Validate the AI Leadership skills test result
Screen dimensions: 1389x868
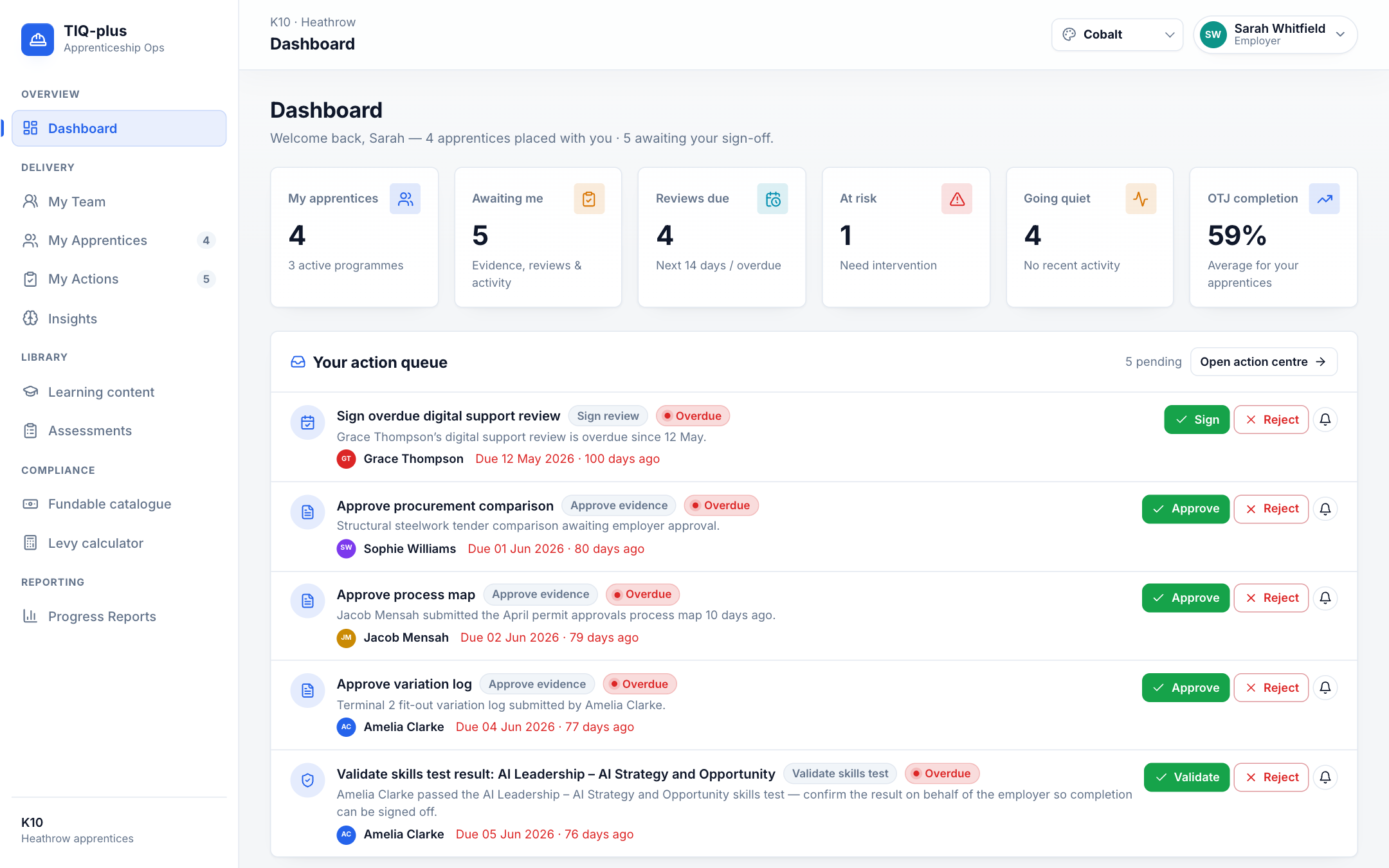click(x=1186, y=777)
